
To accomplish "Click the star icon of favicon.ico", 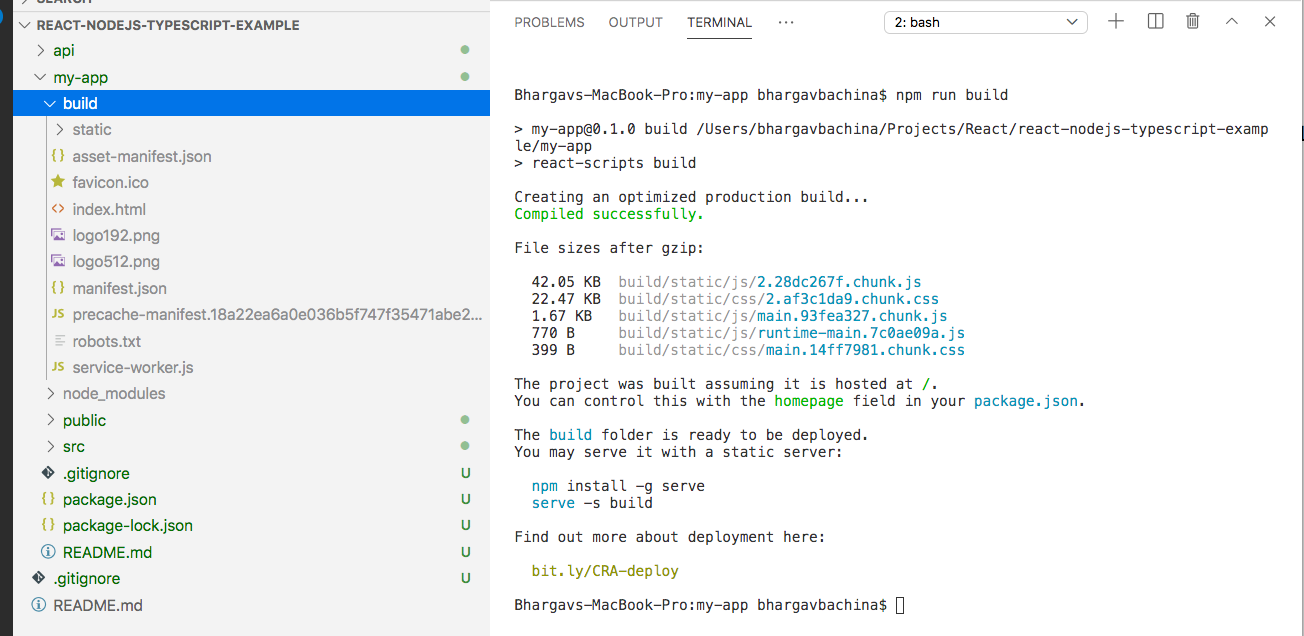I will (x=58, y=182).
